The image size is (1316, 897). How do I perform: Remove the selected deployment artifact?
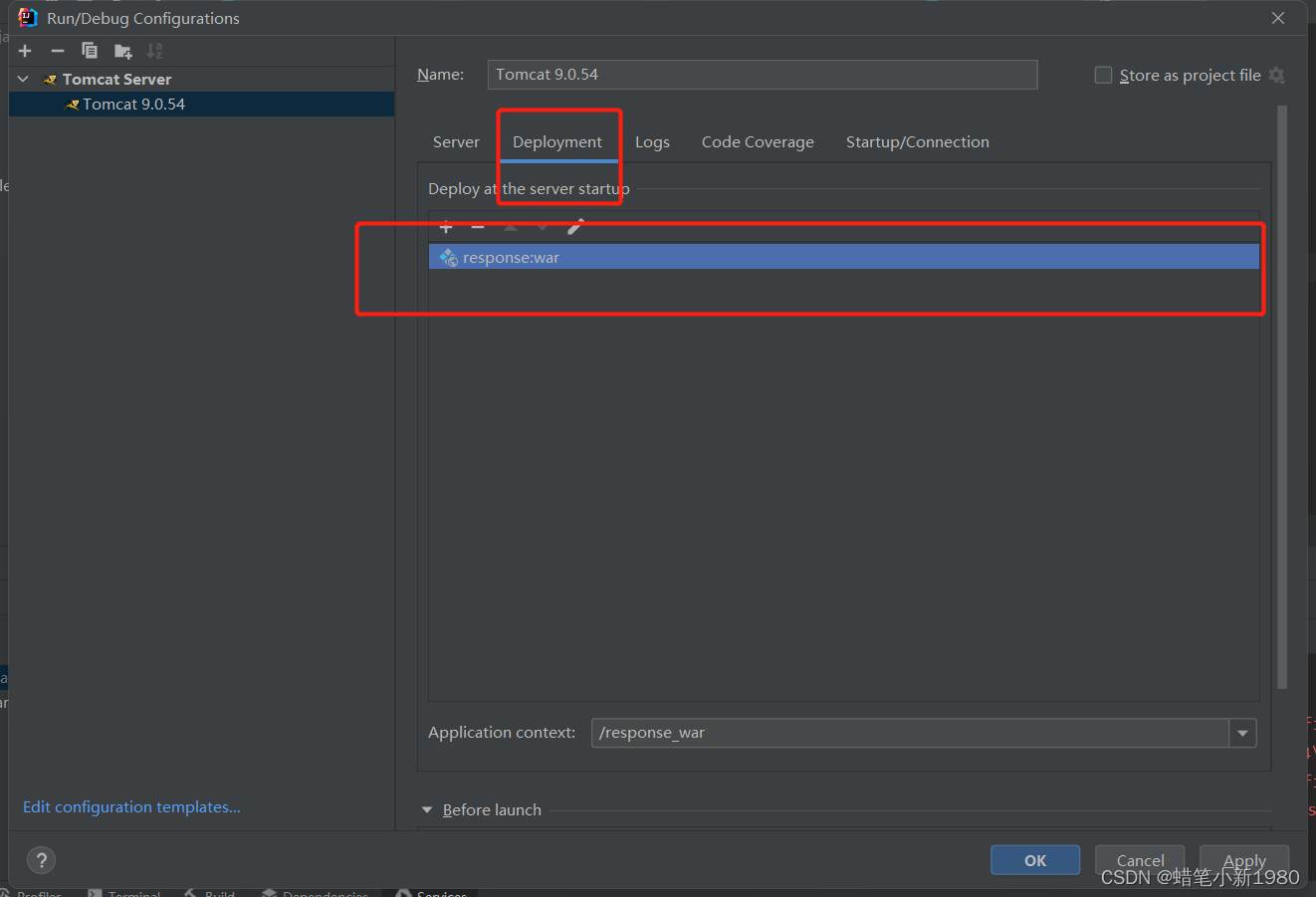[478, 227]
